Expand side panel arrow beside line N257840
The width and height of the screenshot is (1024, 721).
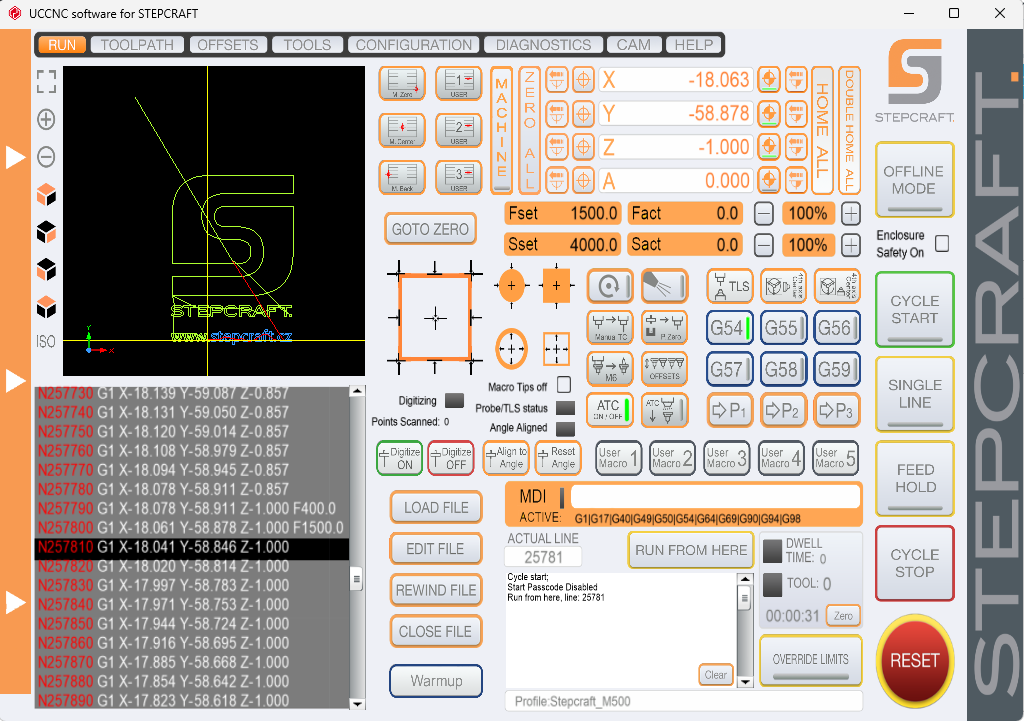pos(15,602)
